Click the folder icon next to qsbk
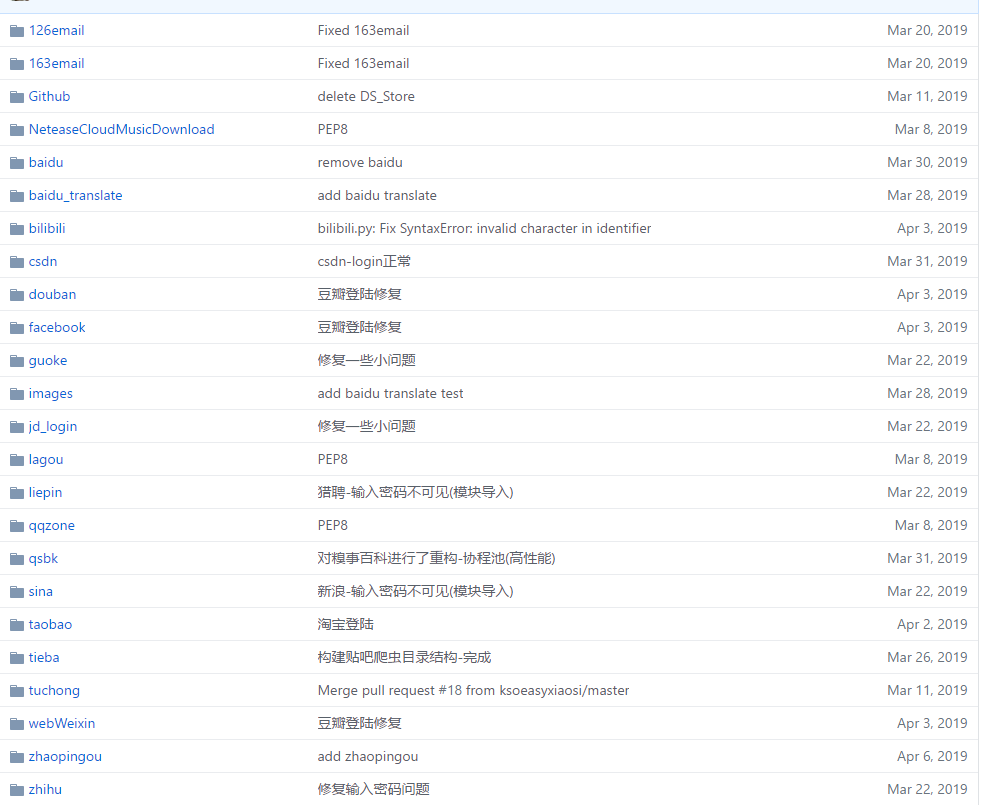Image resolution: width=988 pixels, height=805 pixels. point(16,558)
